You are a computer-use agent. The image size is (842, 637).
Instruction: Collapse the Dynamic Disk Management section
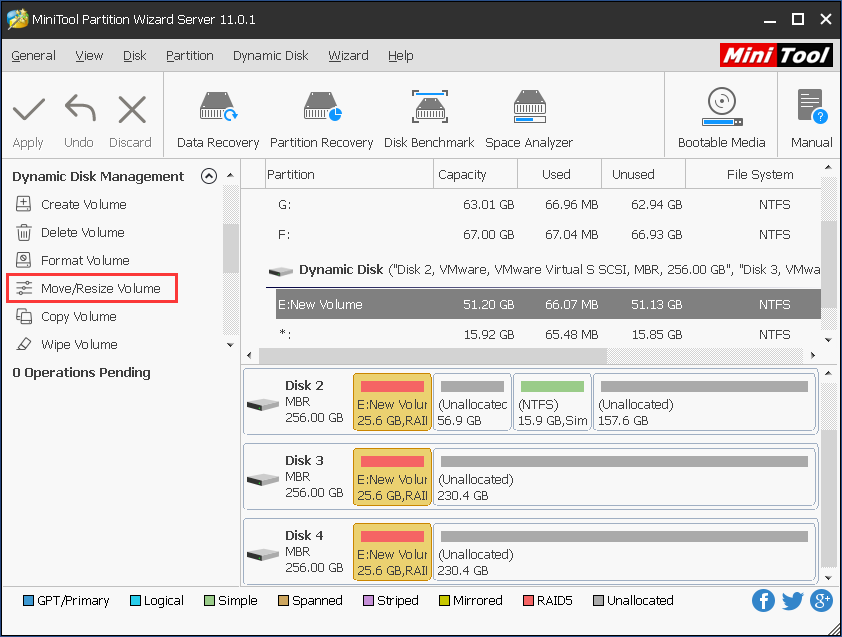click(x=209, y=176)
